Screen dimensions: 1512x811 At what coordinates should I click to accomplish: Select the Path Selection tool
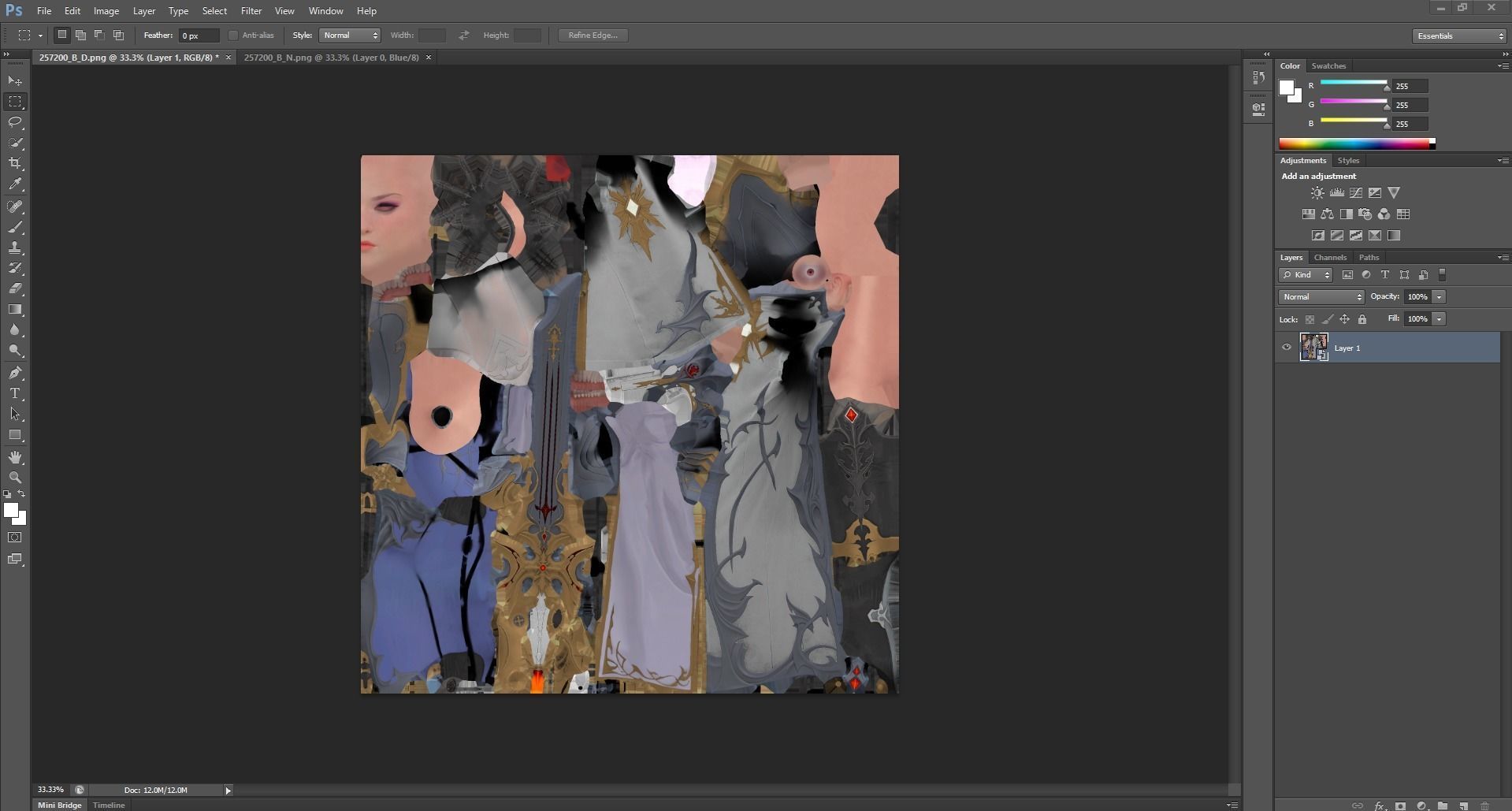15,414
